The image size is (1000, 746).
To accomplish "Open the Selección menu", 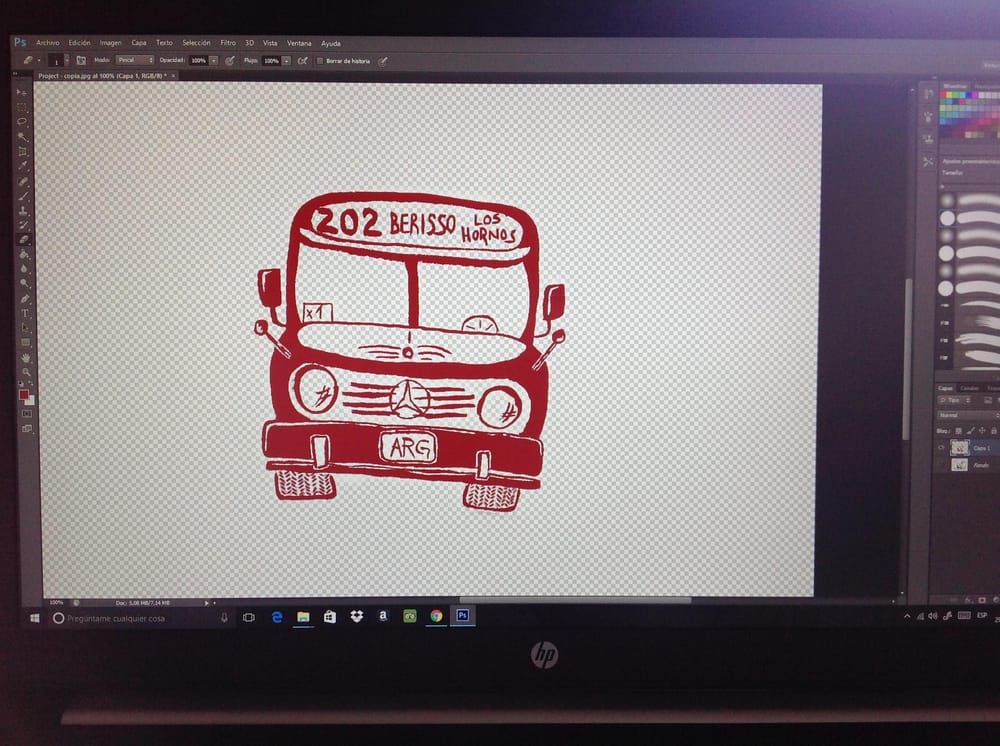I will click(196, 43).
